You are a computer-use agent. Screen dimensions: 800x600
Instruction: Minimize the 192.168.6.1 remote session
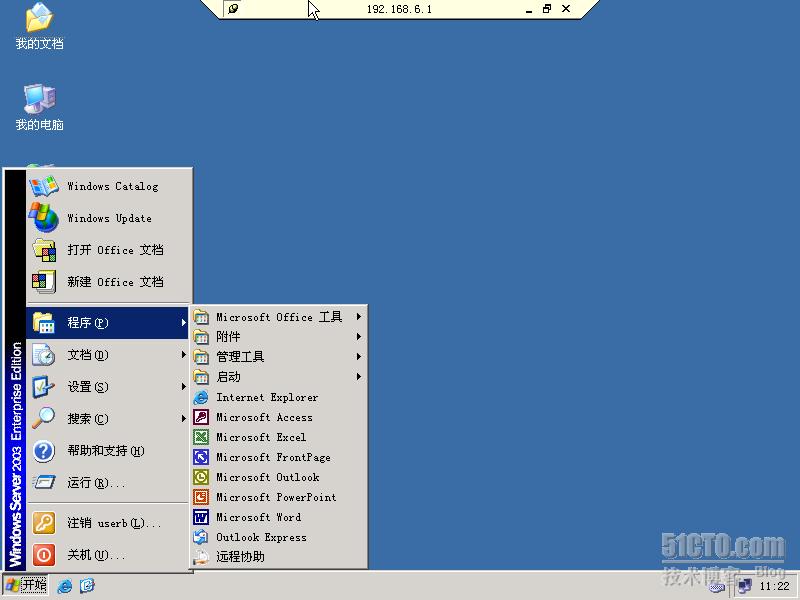click(529, 9)
